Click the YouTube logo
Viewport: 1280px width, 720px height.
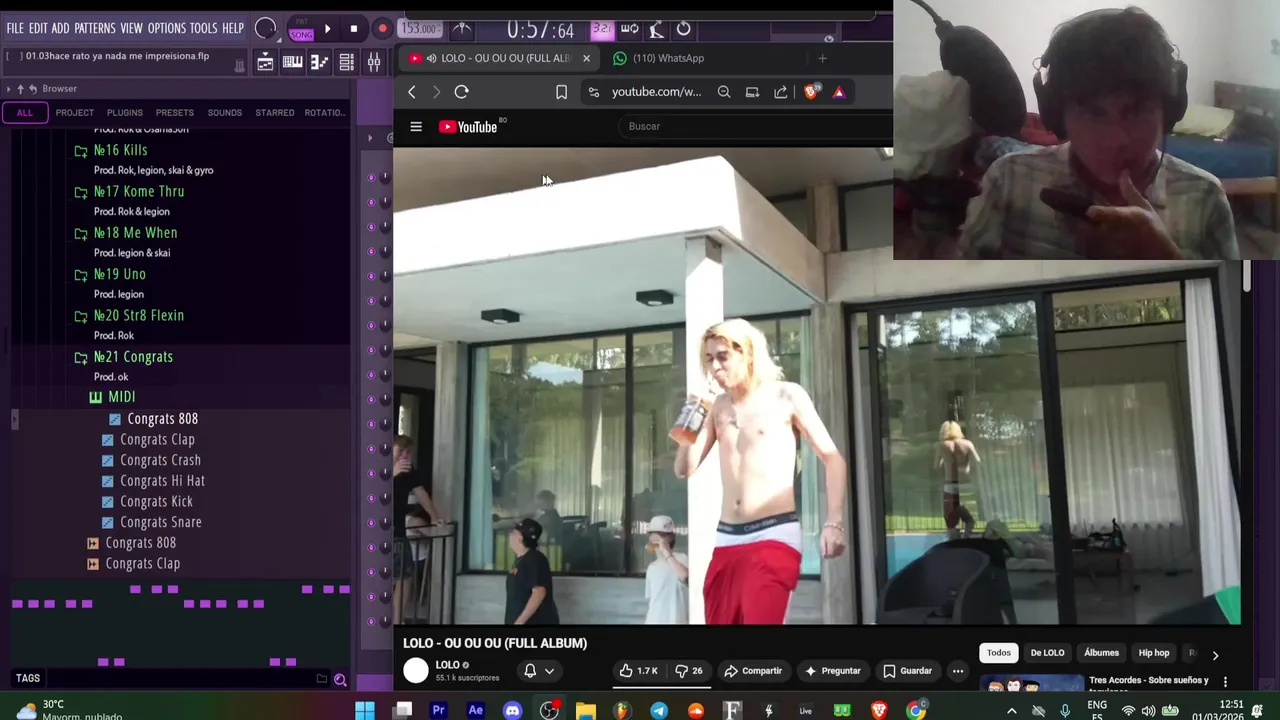(x=468, y=127)
